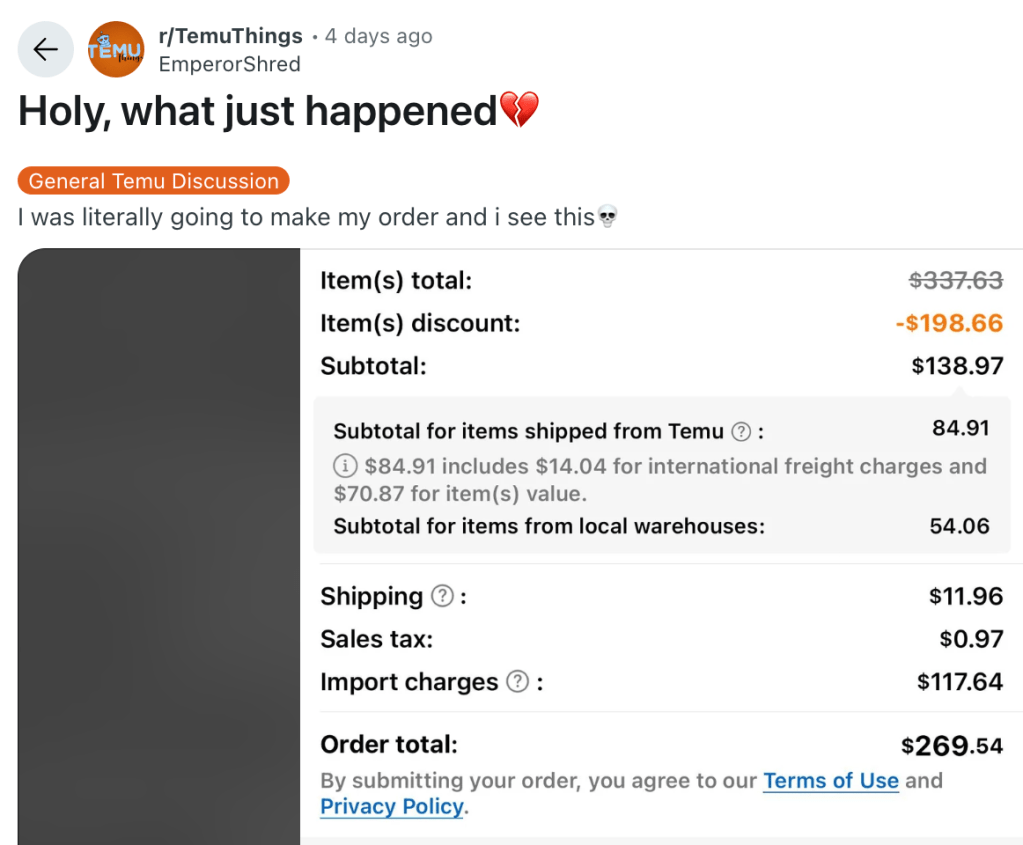Open the Privacy Policy link
The width and height of the screenshot is (1023, 845).
[392, 807]
